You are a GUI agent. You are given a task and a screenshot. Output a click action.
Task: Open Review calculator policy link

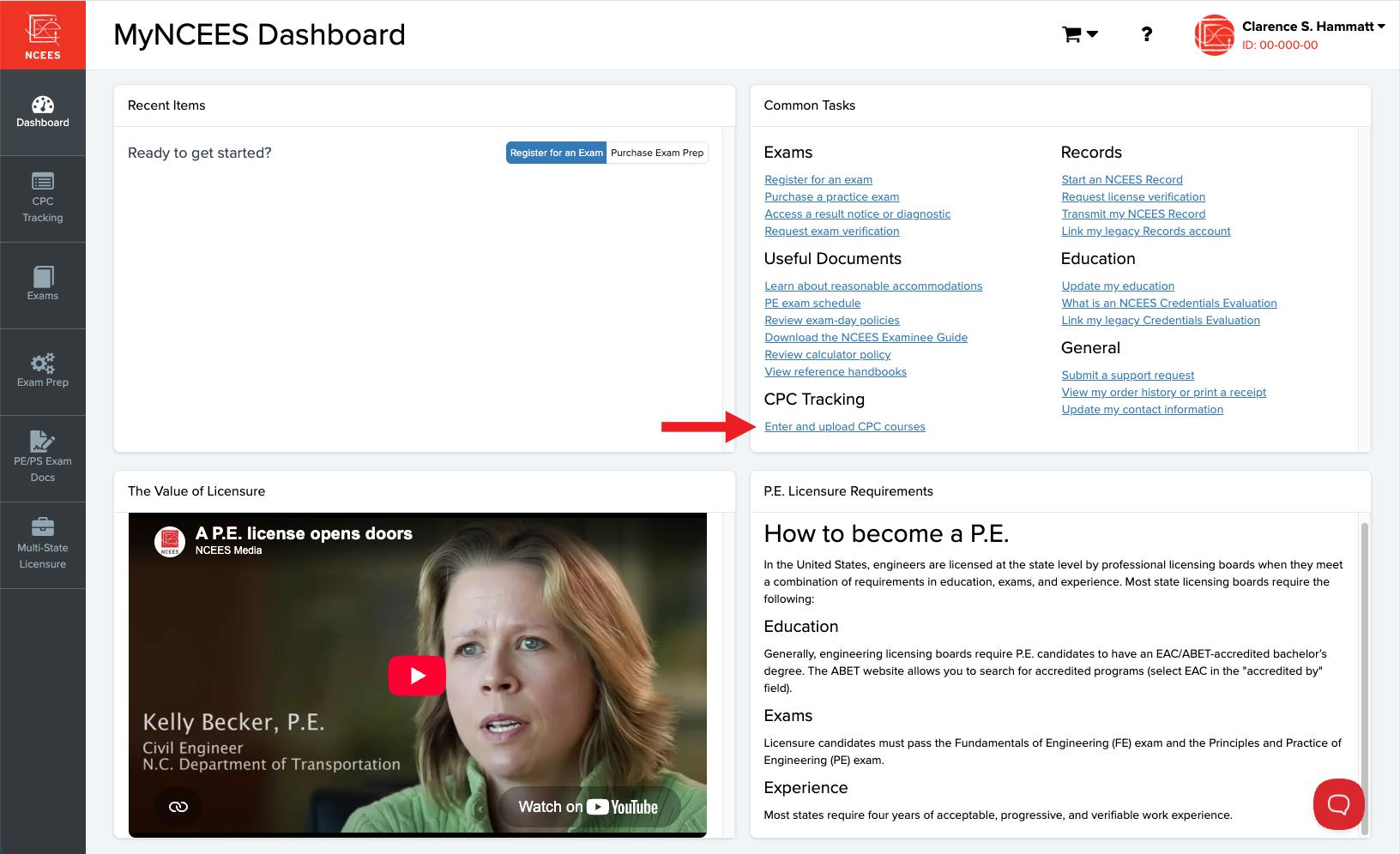pos(828,355)
